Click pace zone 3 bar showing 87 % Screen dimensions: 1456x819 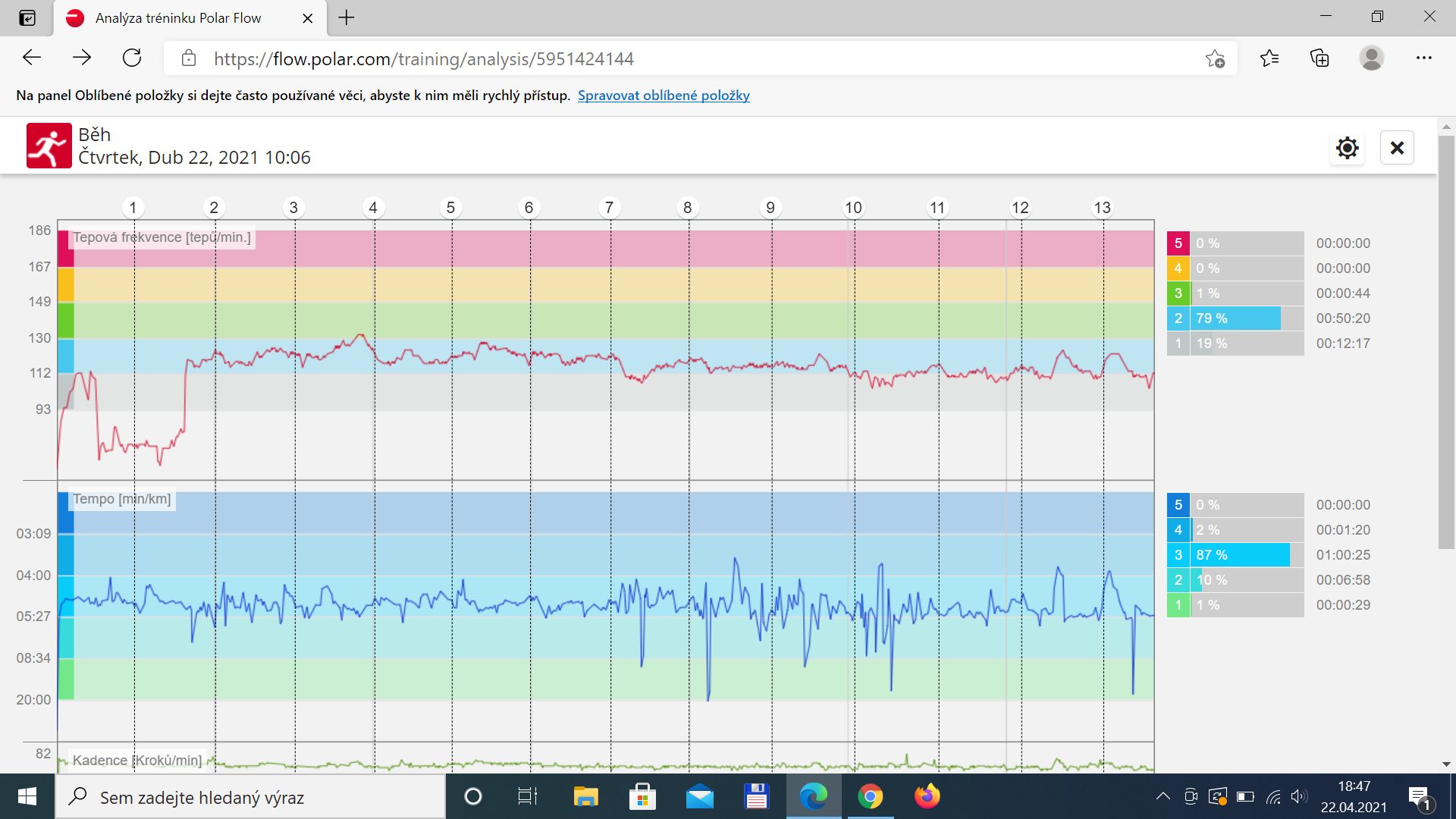coord(1235,555)
